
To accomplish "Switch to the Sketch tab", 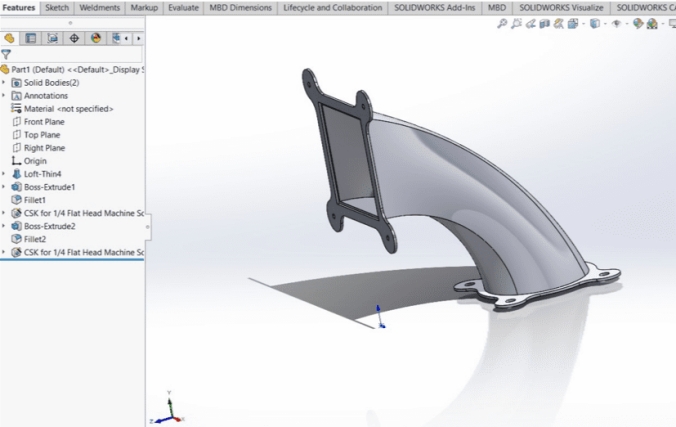I will (x=57, y=8).
